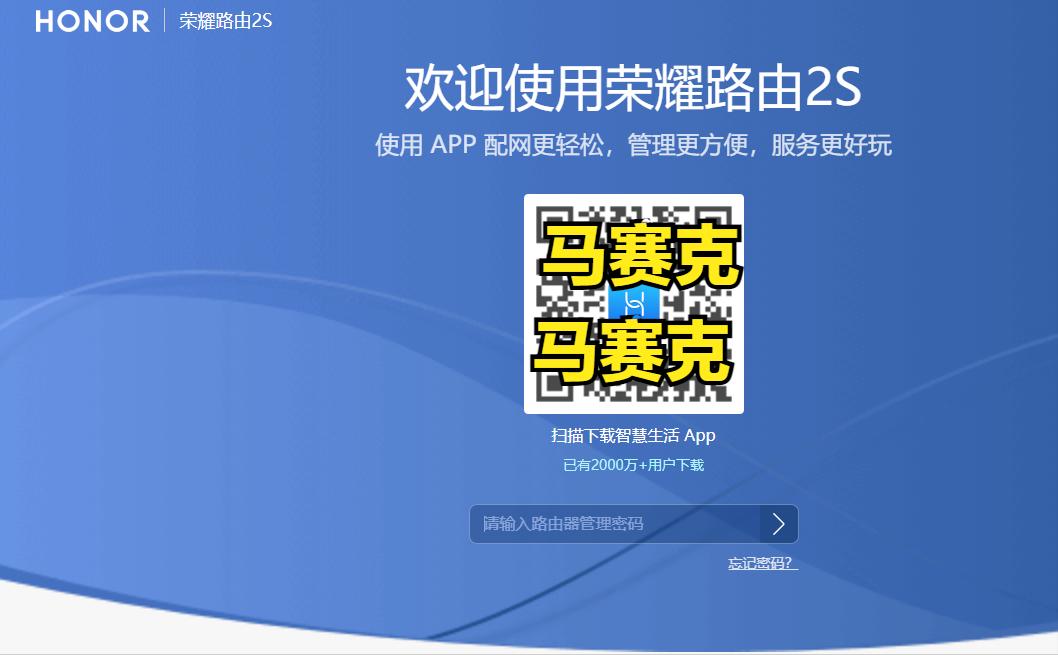The width and height of the screenshot is (1058, 655).
Task: Click the APP 配网更轻松 subtitle text
Action: [x=634, y=146]
